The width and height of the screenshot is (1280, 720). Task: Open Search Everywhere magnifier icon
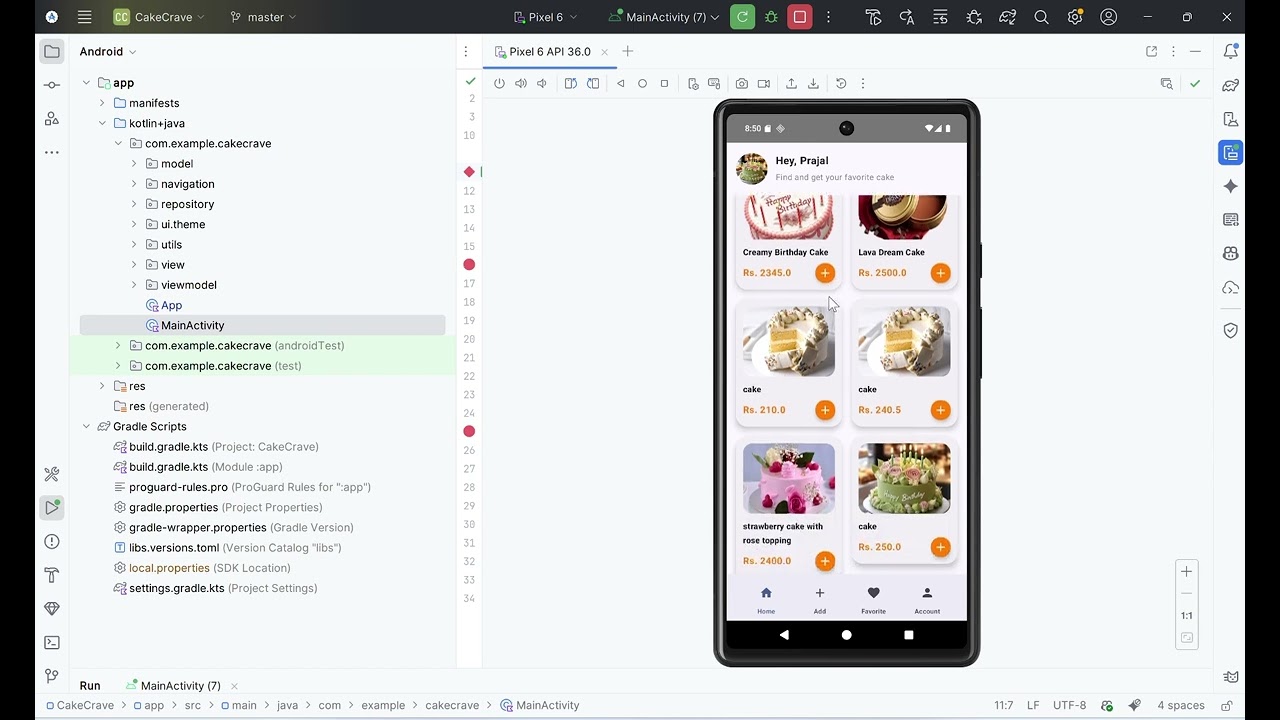1041,17
